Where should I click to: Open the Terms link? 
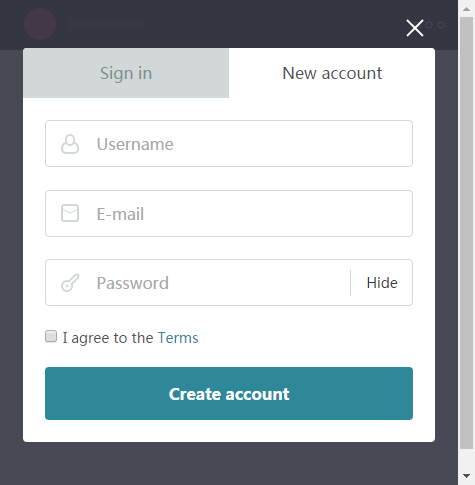178,338
